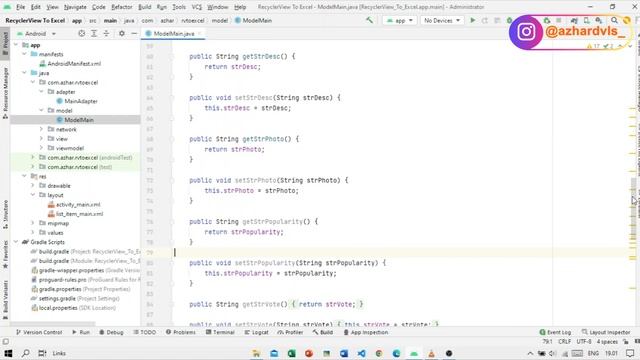Screen dimensions: 640x360
Task: Select activity_main.xml layout file
Action: 78,204
